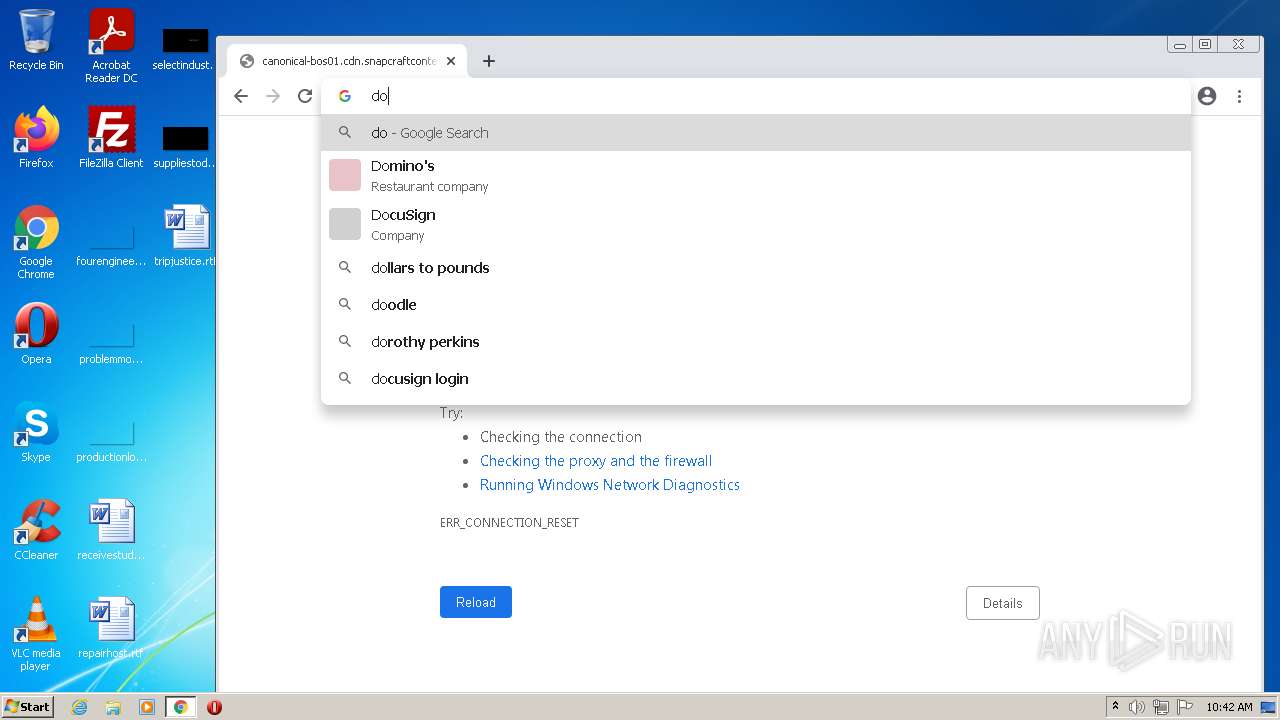Image resolution: width=1280 pixels, height=720 pixels.
Task: Open the fourenginee desktop item
Action: tap(111, 245)
